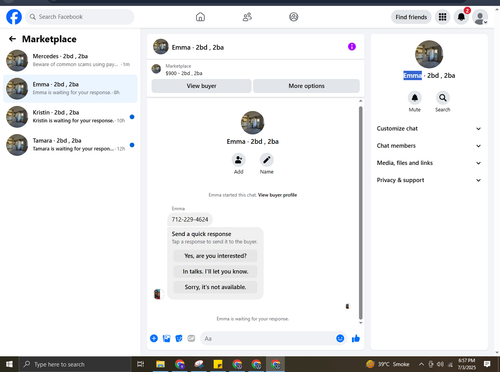This screenshot has width=500, height=372.
Task: Expand Privacy & support section
Action: pyautogui.click(x=429, y=180)
